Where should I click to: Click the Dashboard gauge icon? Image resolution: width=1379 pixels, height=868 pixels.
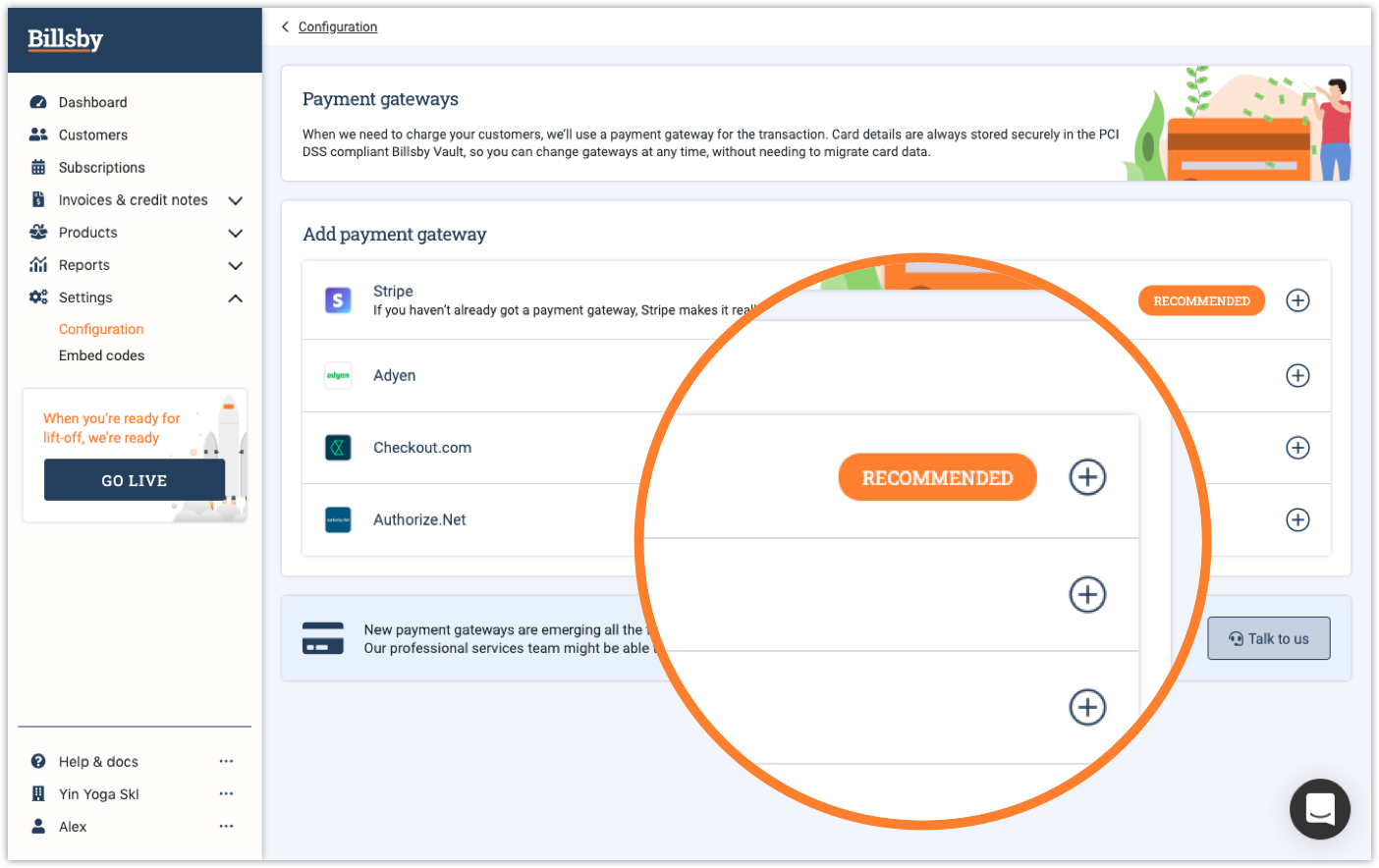[x=38, y=102]
